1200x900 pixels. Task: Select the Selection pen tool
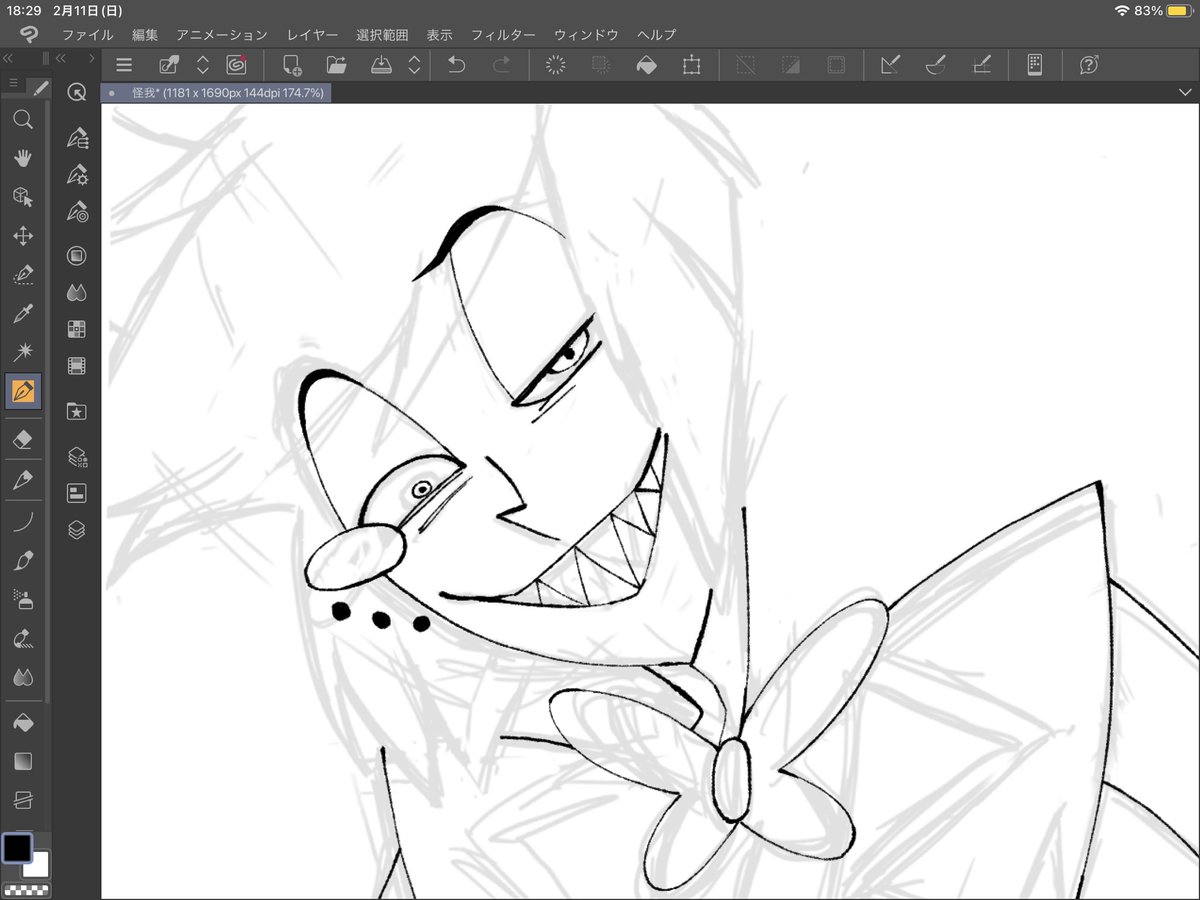[23, 275]
